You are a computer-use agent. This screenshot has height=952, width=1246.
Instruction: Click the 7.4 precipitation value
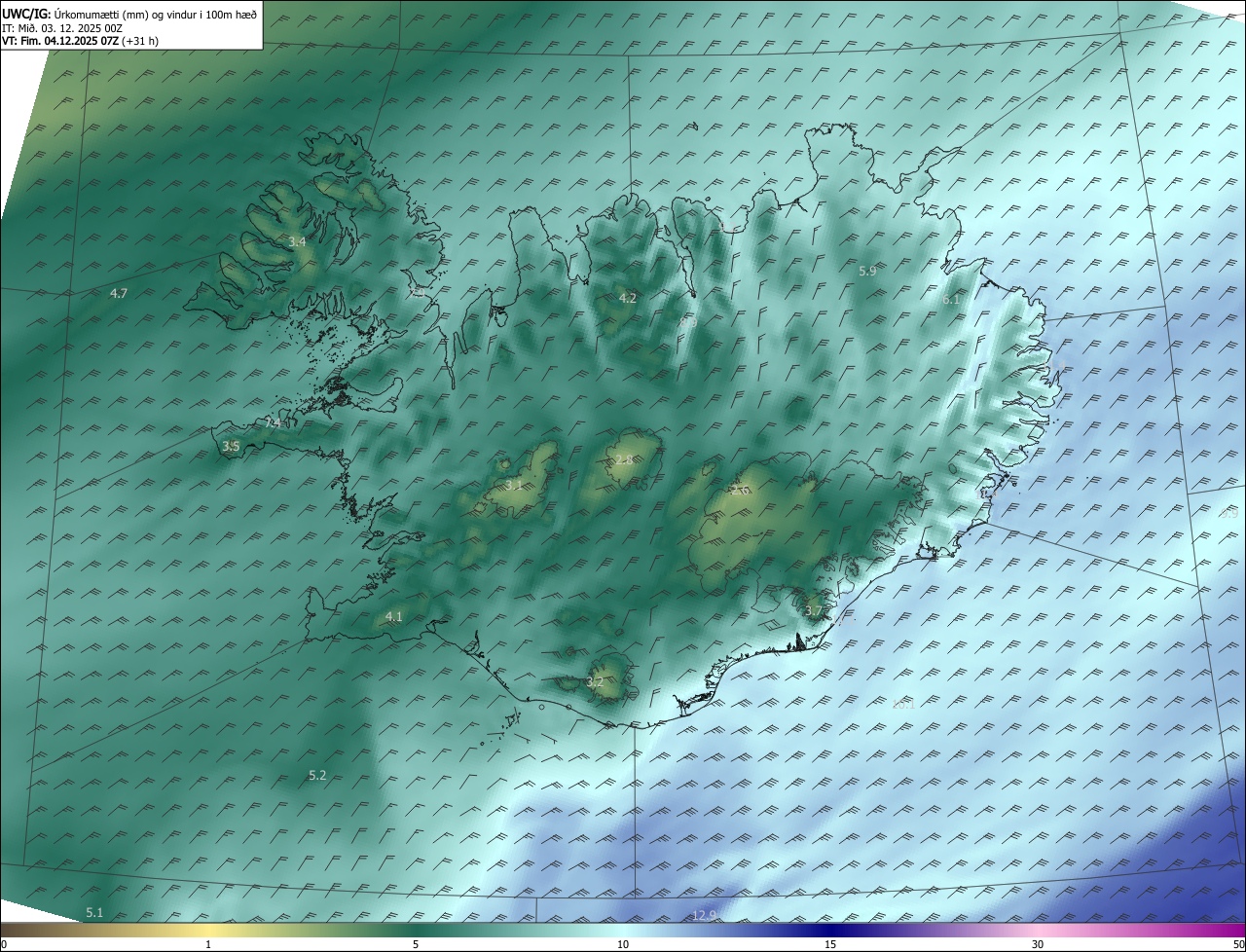tap(274, 423)
